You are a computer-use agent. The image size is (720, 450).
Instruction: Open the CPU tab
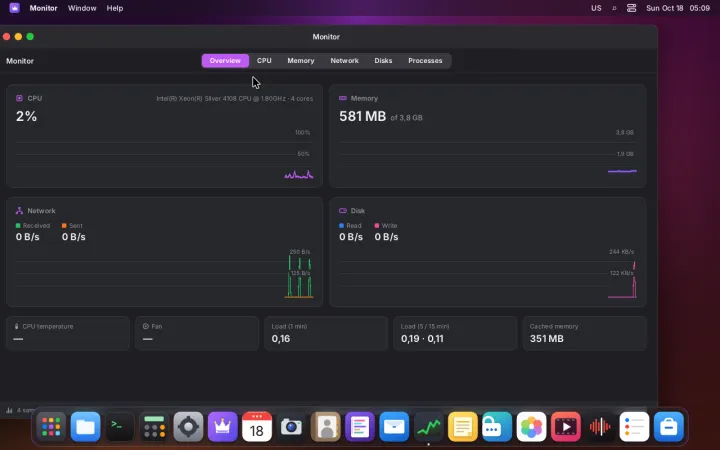coord(264,61)
